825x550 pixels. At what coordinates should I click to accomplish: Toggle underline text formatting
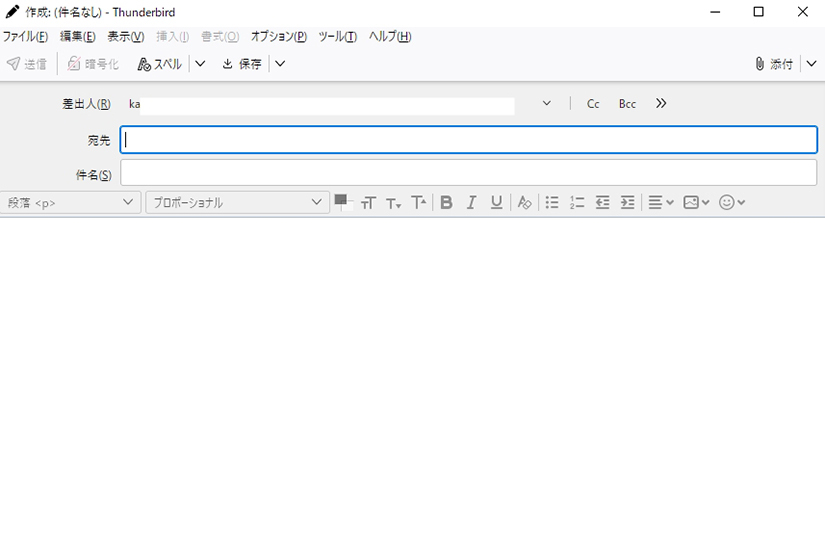[x=496, y=202]
